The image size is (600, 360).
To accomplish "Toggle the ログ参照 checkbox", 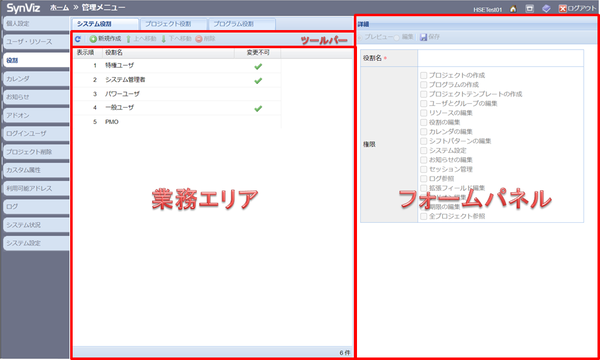I will pos(424,179).
